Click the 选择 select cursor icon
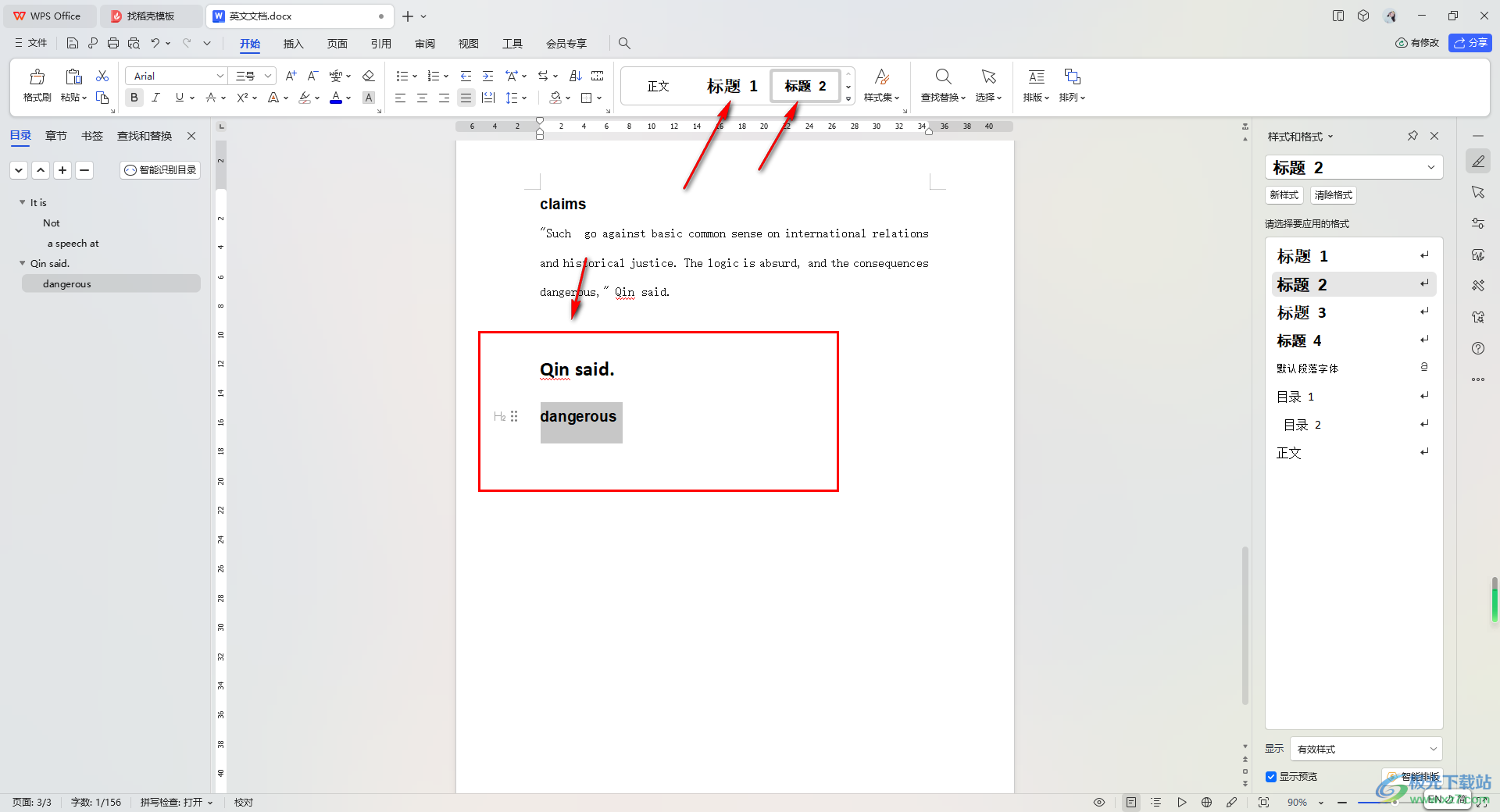Image resolution: width=1500 pixels, height=812 pixels. click(988, 77)
